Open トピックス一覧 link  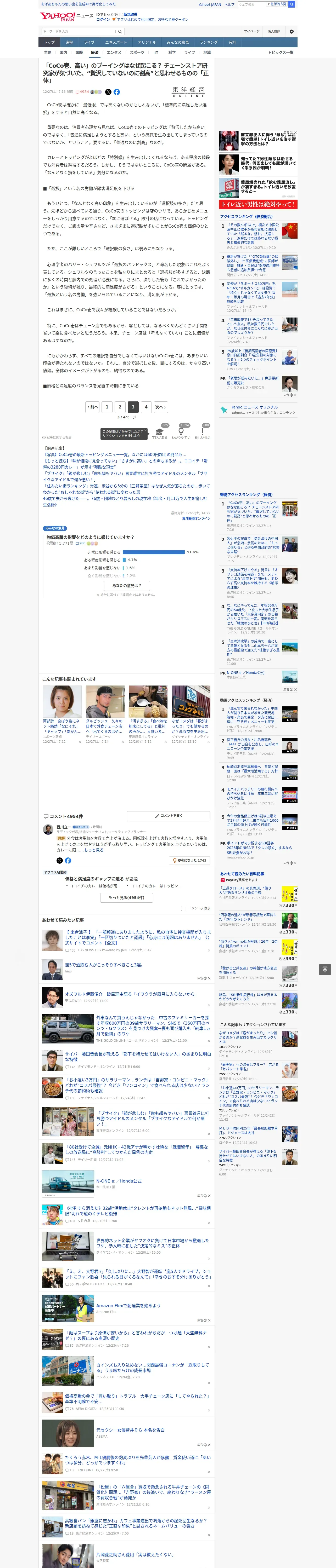point(281,52)
